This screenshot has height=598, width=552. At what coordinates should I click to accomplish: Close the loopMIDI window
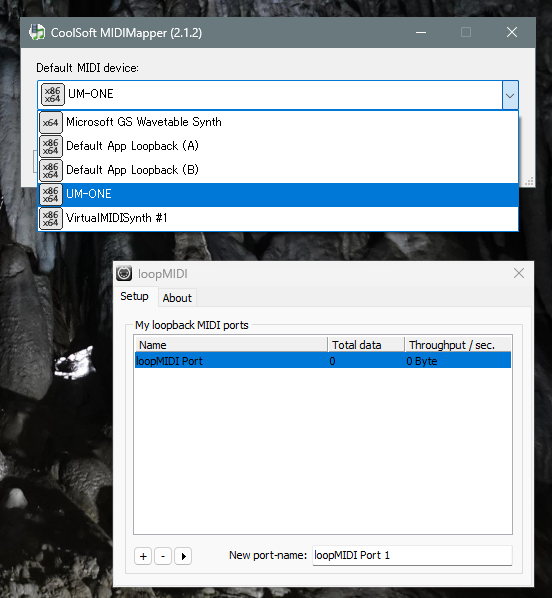coord(519,273)
